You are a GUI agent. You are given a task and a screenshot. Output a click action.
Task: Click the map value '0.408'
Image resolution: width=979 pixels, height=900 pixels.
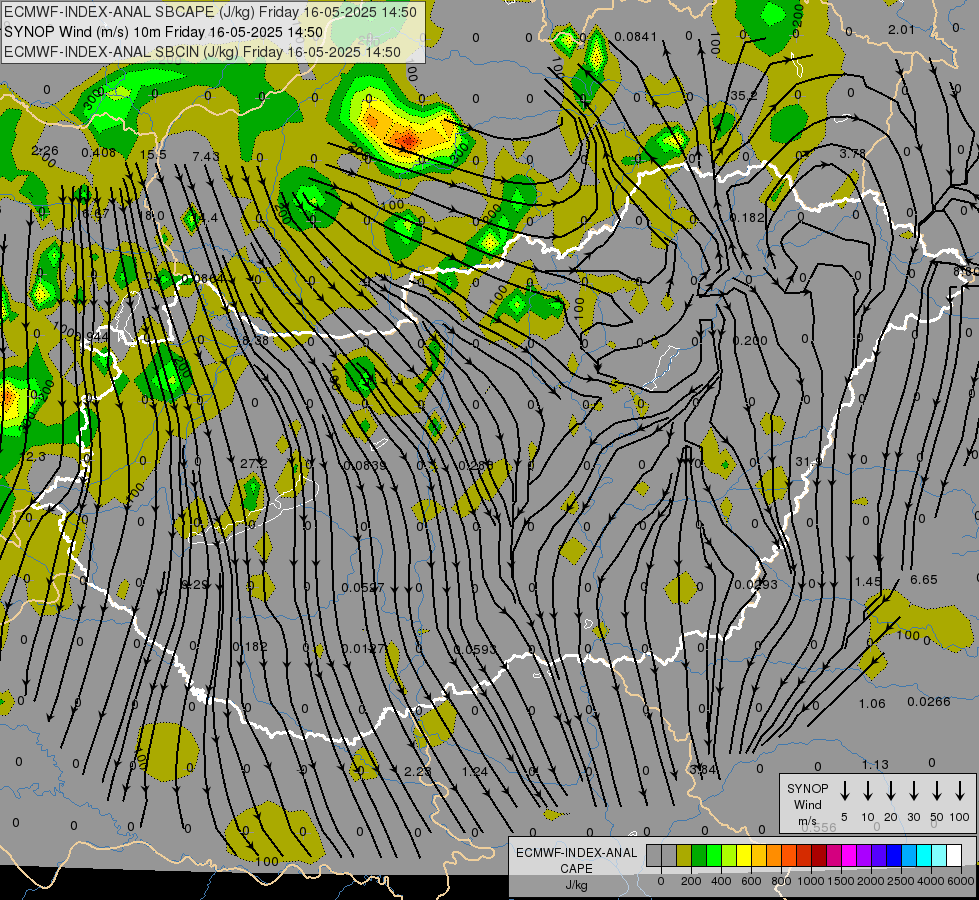(98, 152)
